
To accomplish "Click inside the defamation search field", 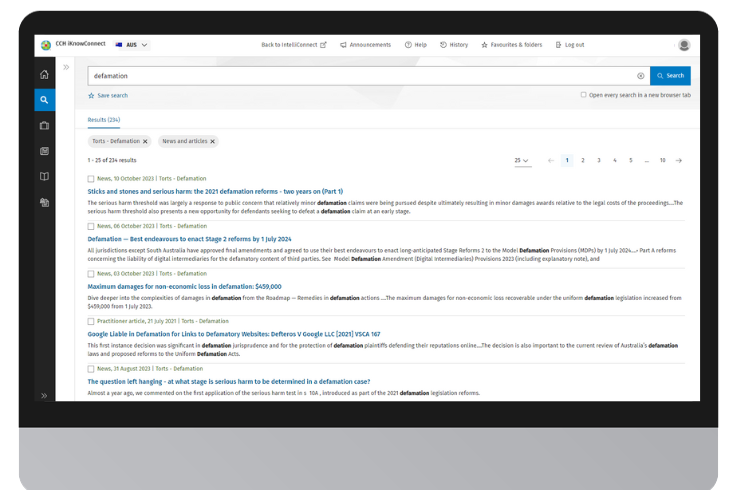I will 360,76.
